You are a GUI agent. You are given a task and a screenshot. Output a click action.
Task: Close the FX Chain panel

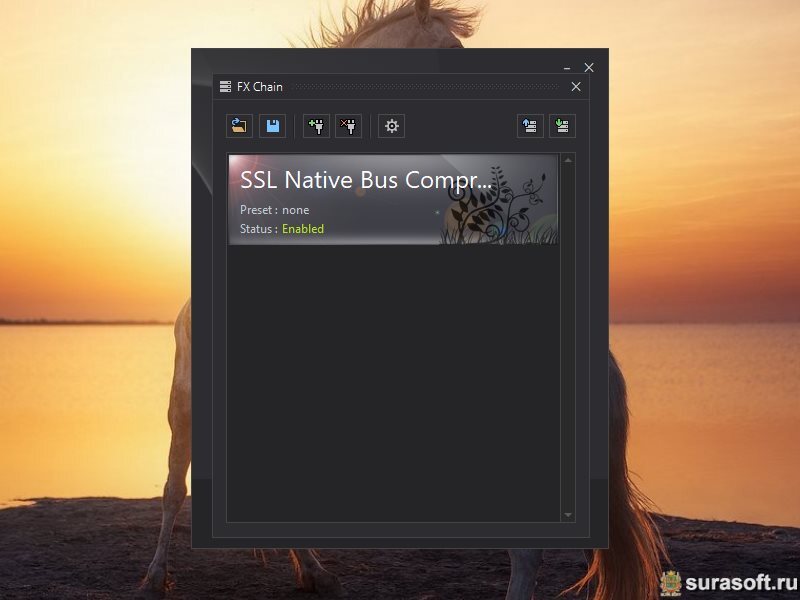coord(576,87)
